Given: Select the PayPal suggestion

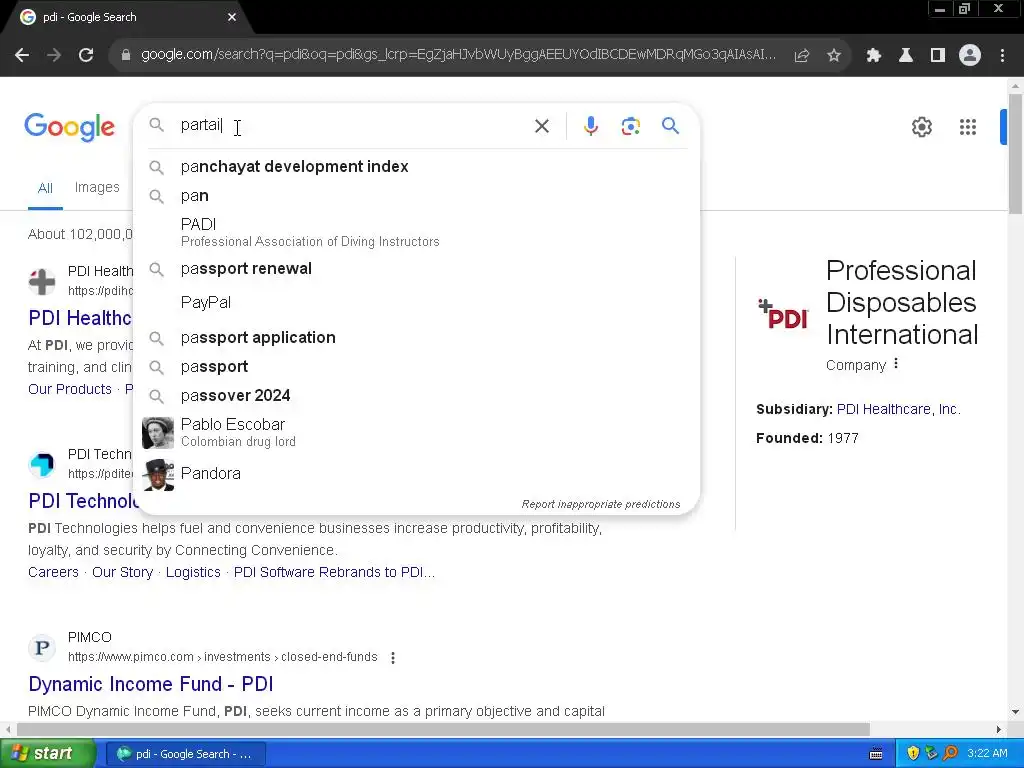Looking at the screenshot, I should (417, 302).
